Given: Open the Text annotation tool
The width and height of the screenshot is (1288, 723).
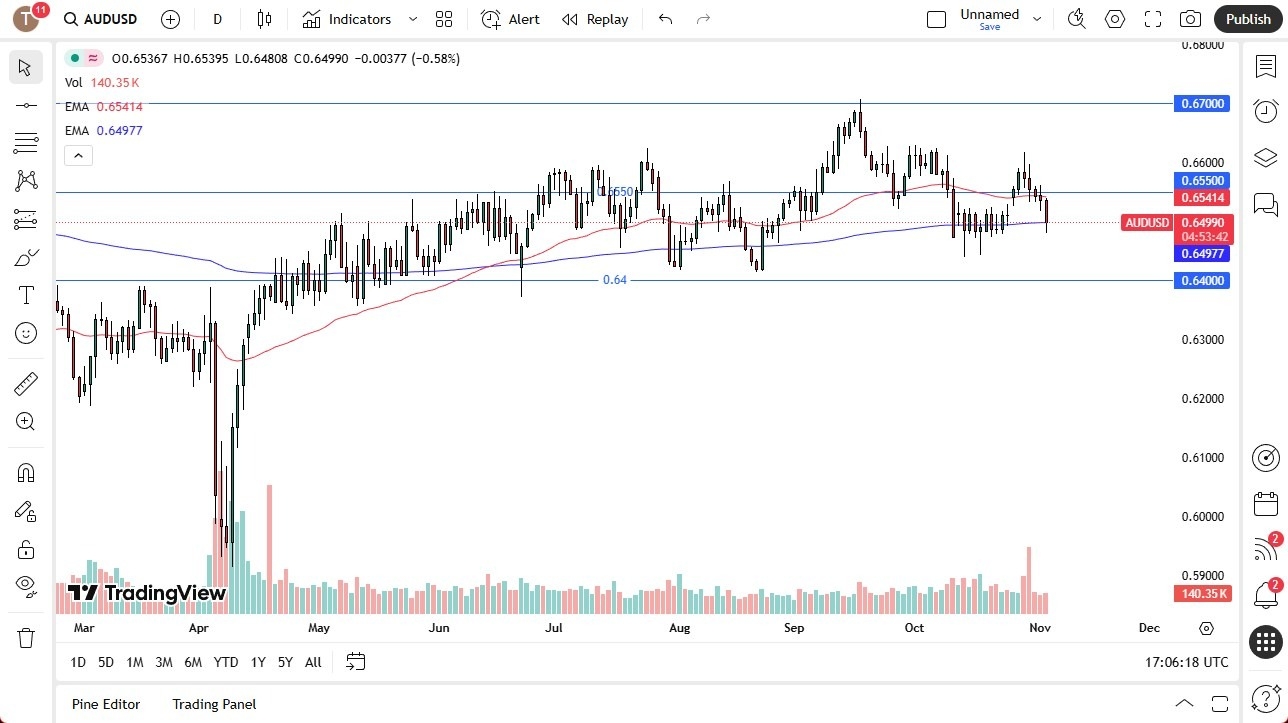Looking at the screenshot, I should (x=25, y=294).
